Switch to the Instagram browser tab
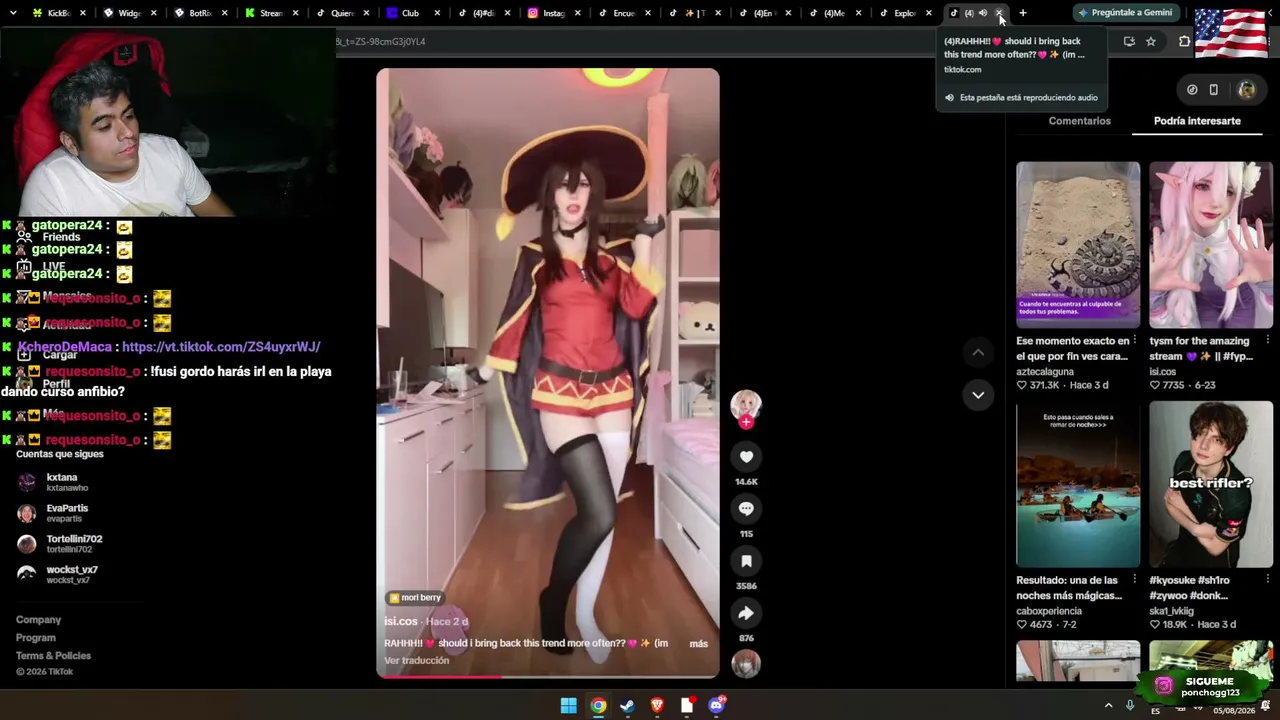The height and width of the screenshot is (720, 1280). (x=552, y=13)
